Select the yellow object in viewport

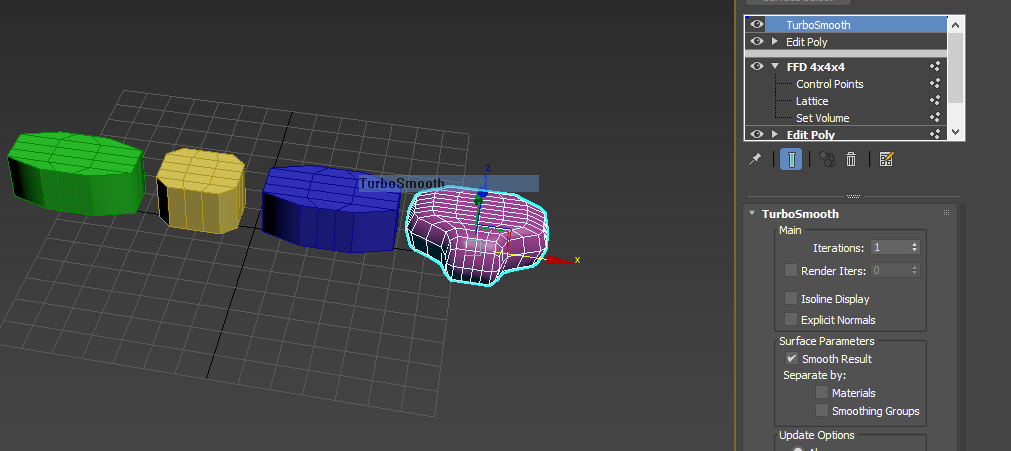click(x=201, y=190)
